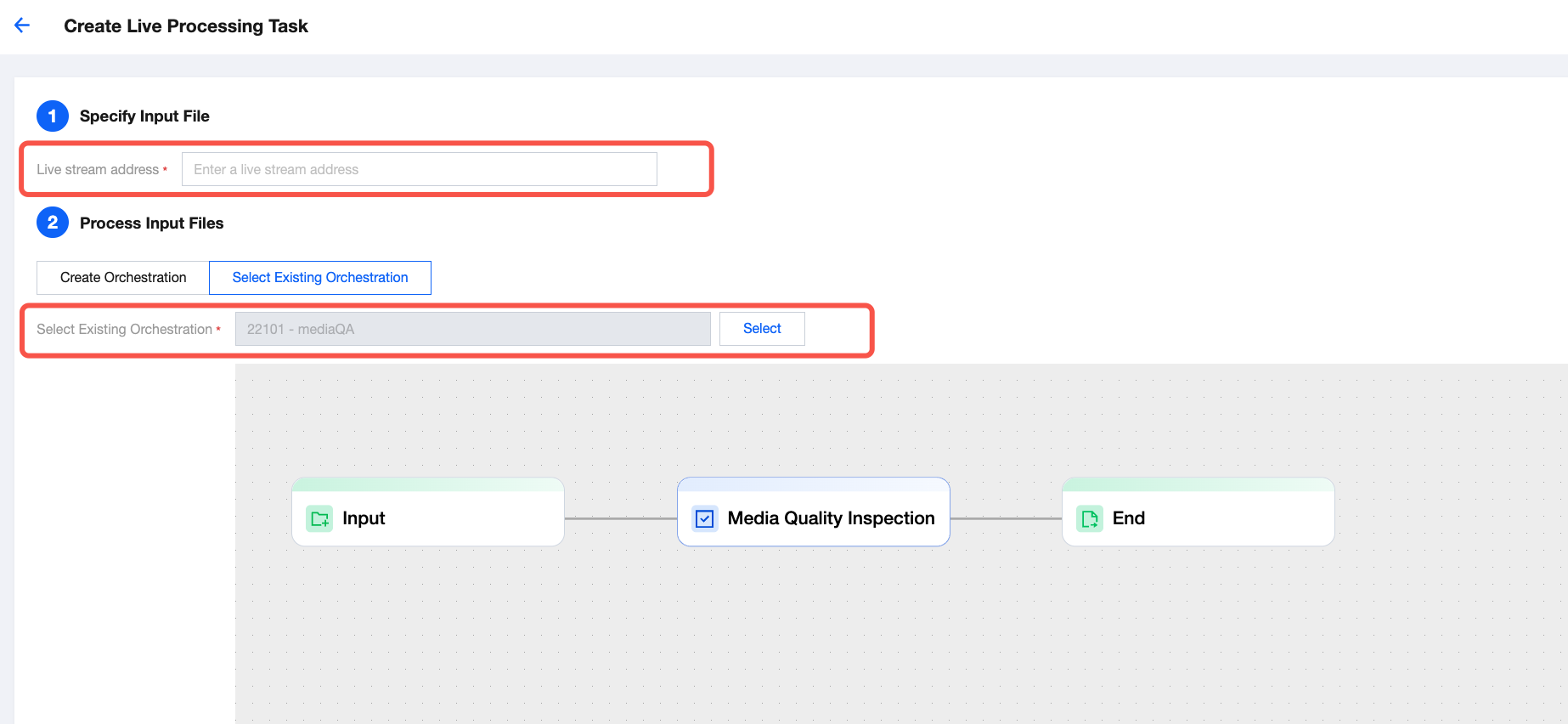This screenshot has height=724, width=1568.
Task: Click the Media Quality Inspection checkmark icon
Action: pos(704,518)
